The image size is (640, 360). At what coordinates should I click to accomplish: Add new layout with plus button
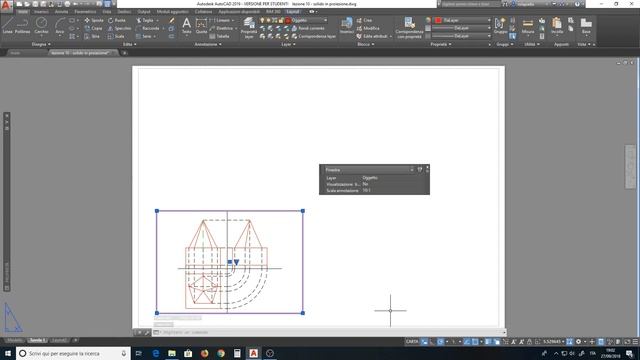click(x=76, y=340)
